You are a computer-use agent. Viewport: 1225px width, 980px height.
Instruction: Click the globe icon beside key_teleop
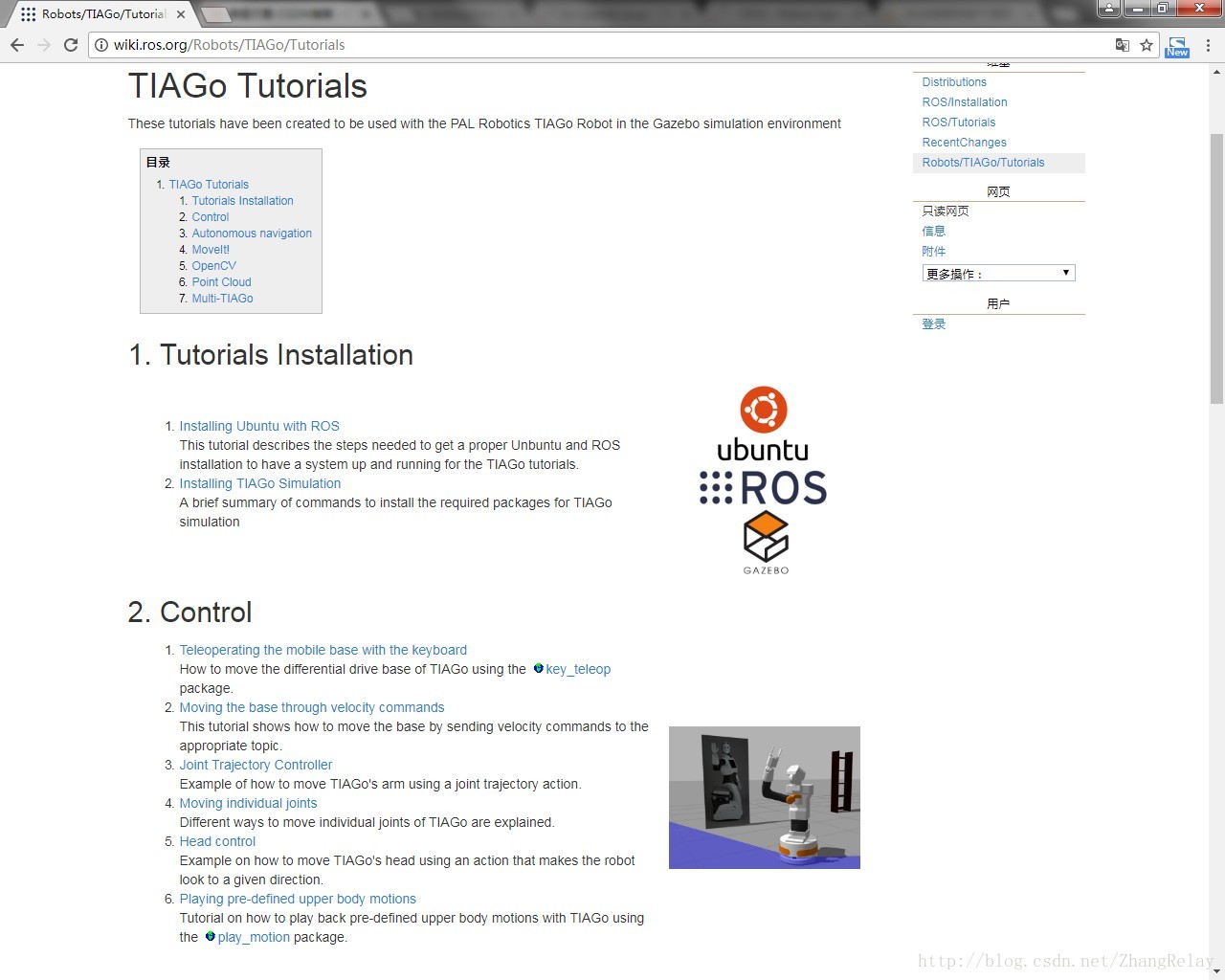(x=539, y=668)
